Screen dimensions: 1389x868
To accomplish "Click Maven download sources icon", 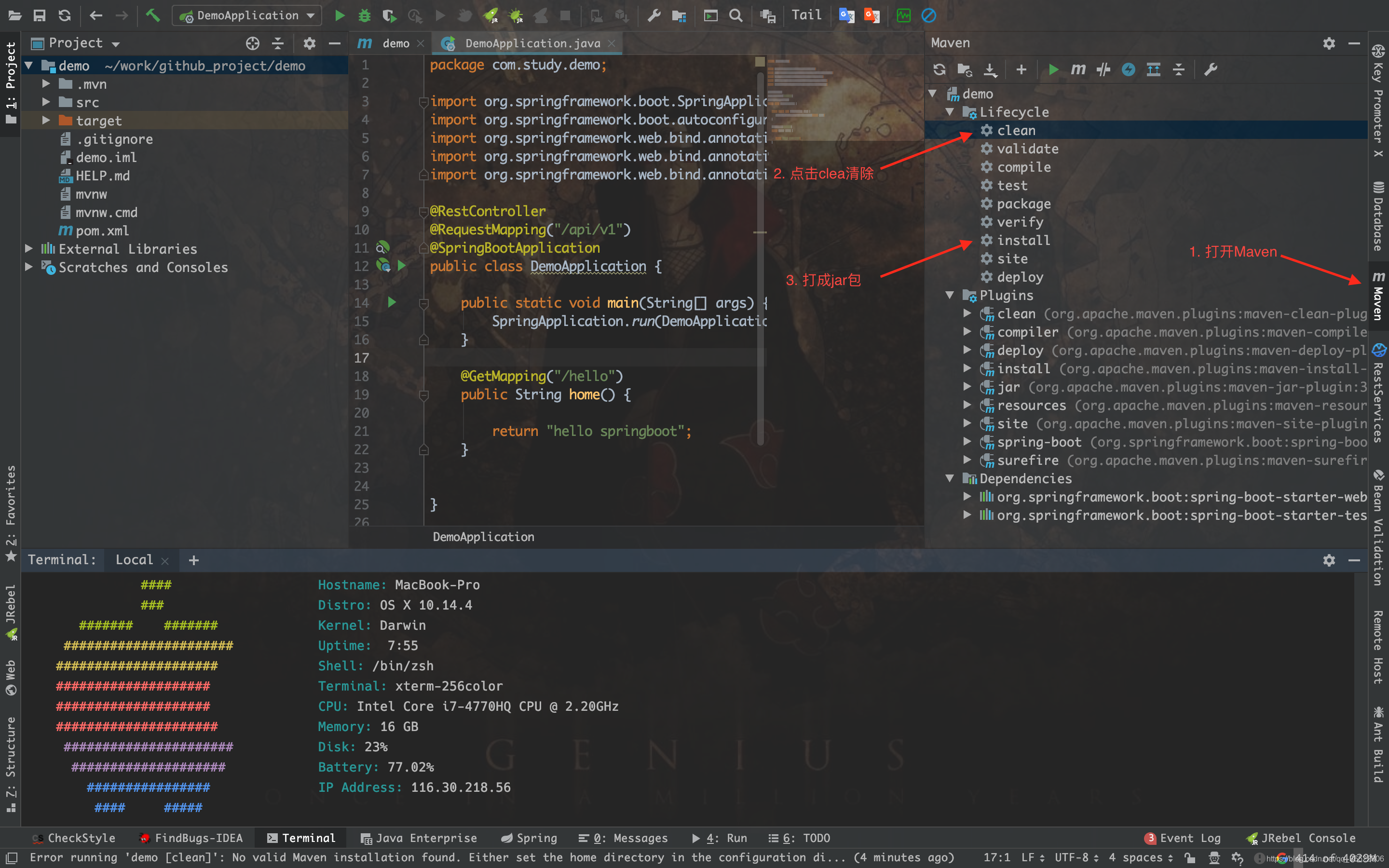I will point(990,69).
